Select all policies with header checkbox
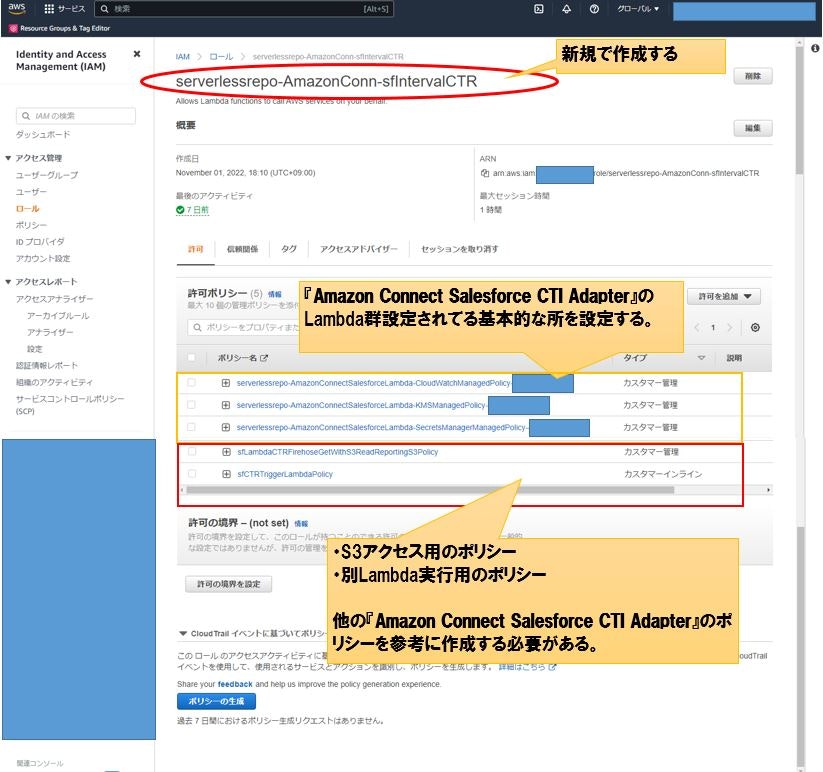 (191, 357)
